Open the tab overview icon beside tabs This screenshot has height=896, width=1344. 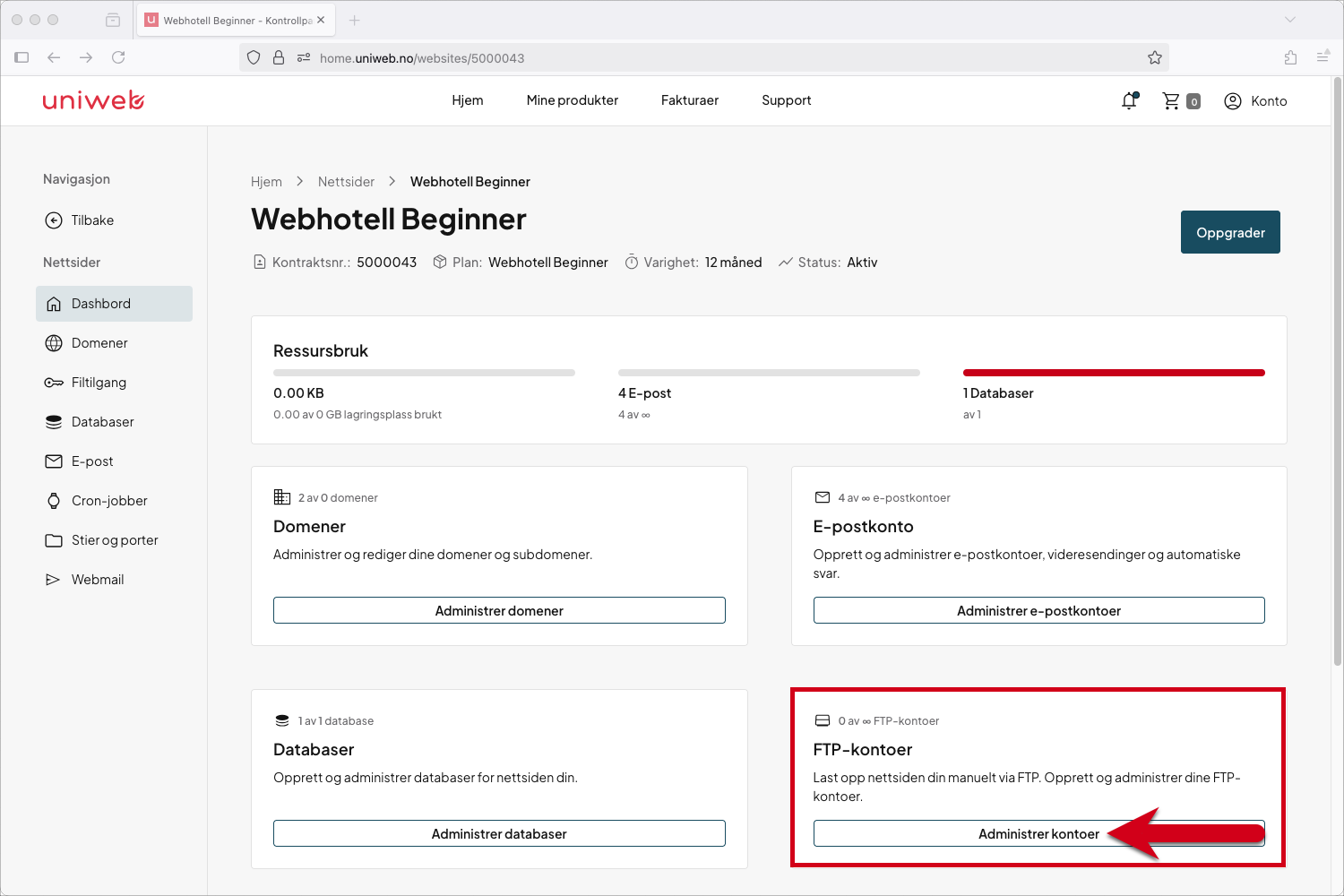113,20
